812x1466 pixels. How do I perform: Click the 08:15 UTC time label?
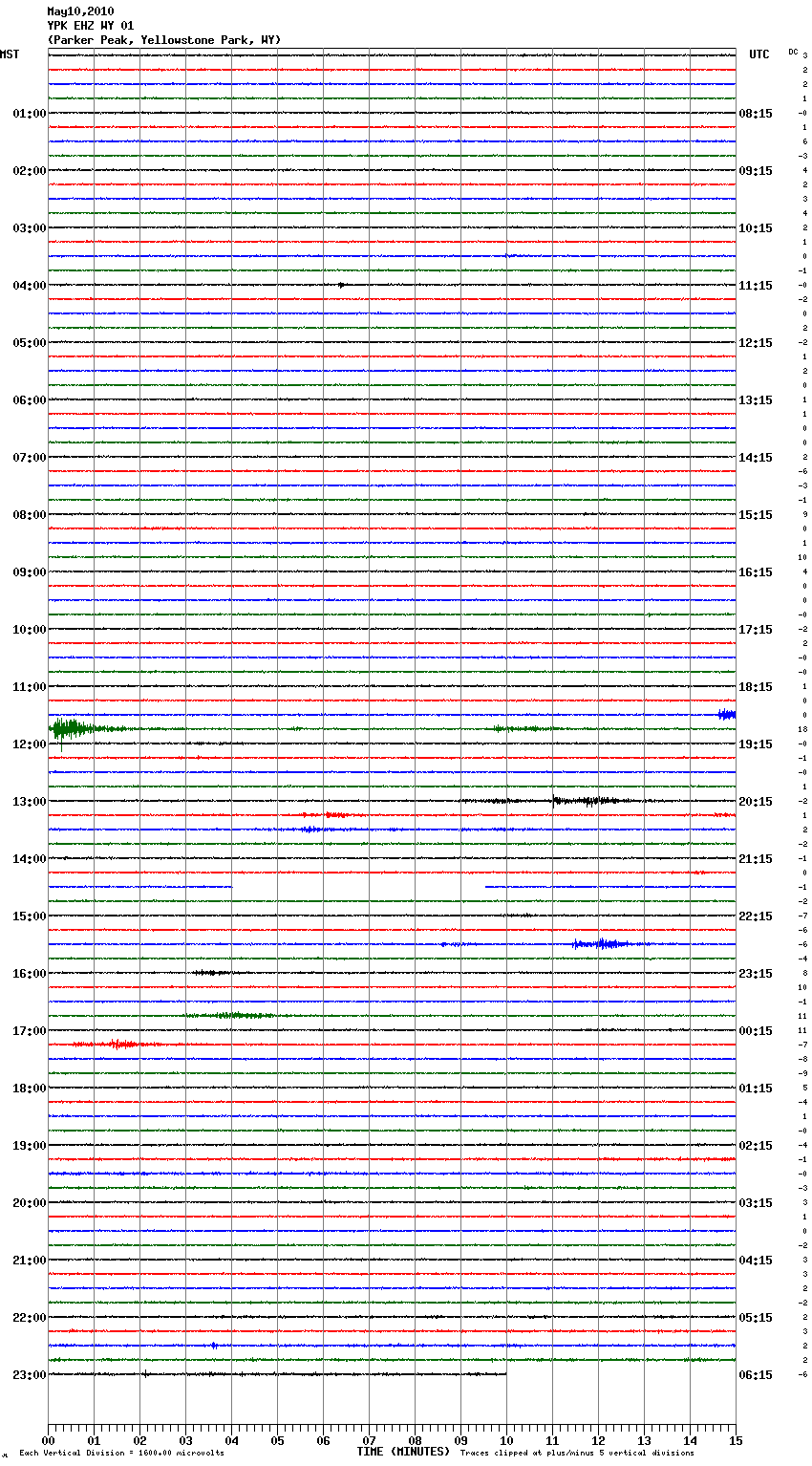tap(756, 114)
